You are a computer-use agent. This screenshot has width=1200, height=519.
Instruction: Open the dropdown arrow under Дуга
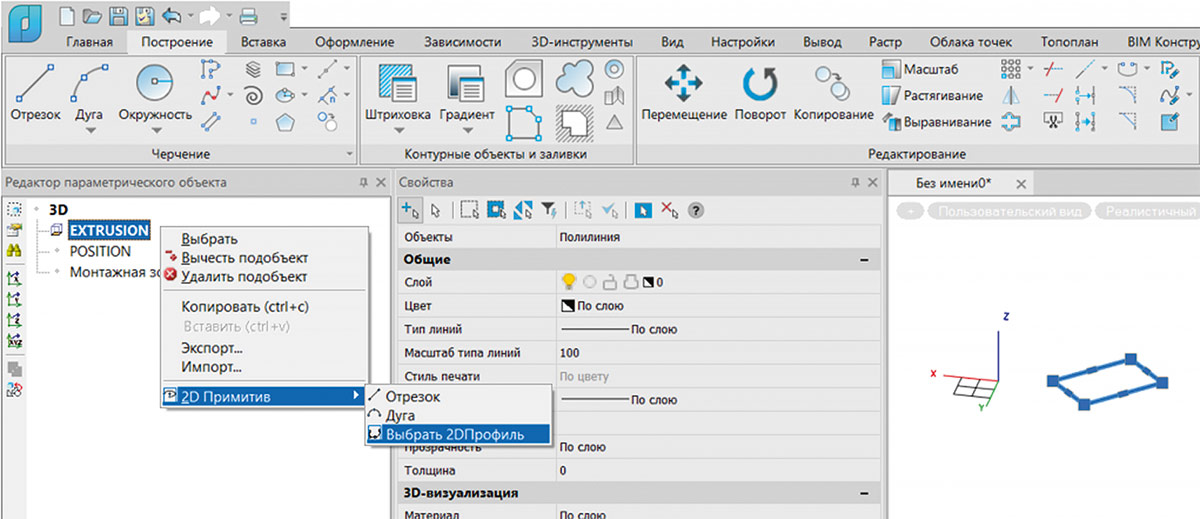click(89, 130)
